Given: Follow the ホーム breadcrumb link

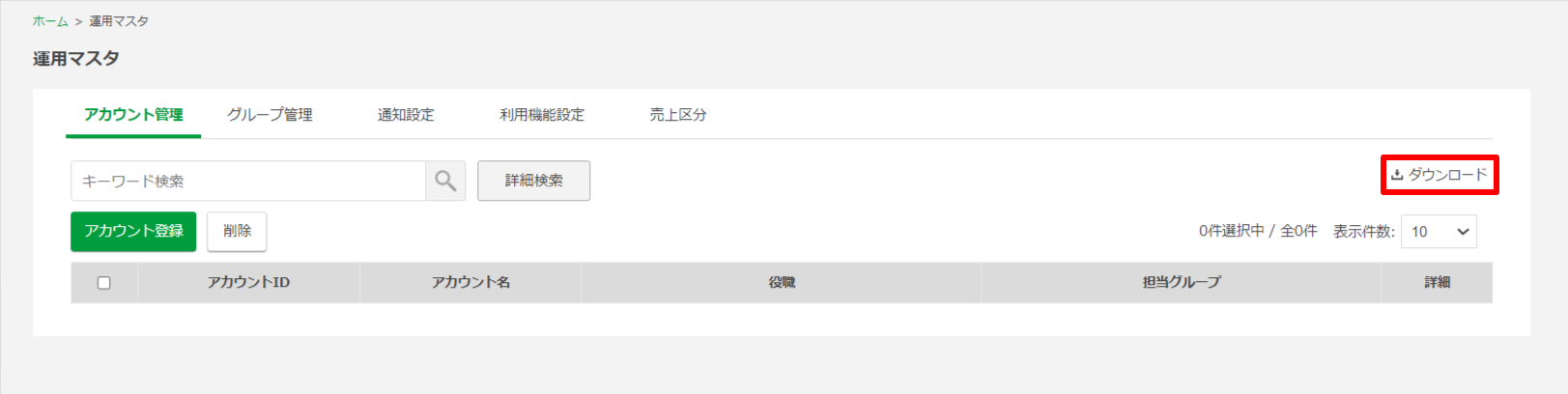Looking at the screenshot, I should click(x=50, y=21).
